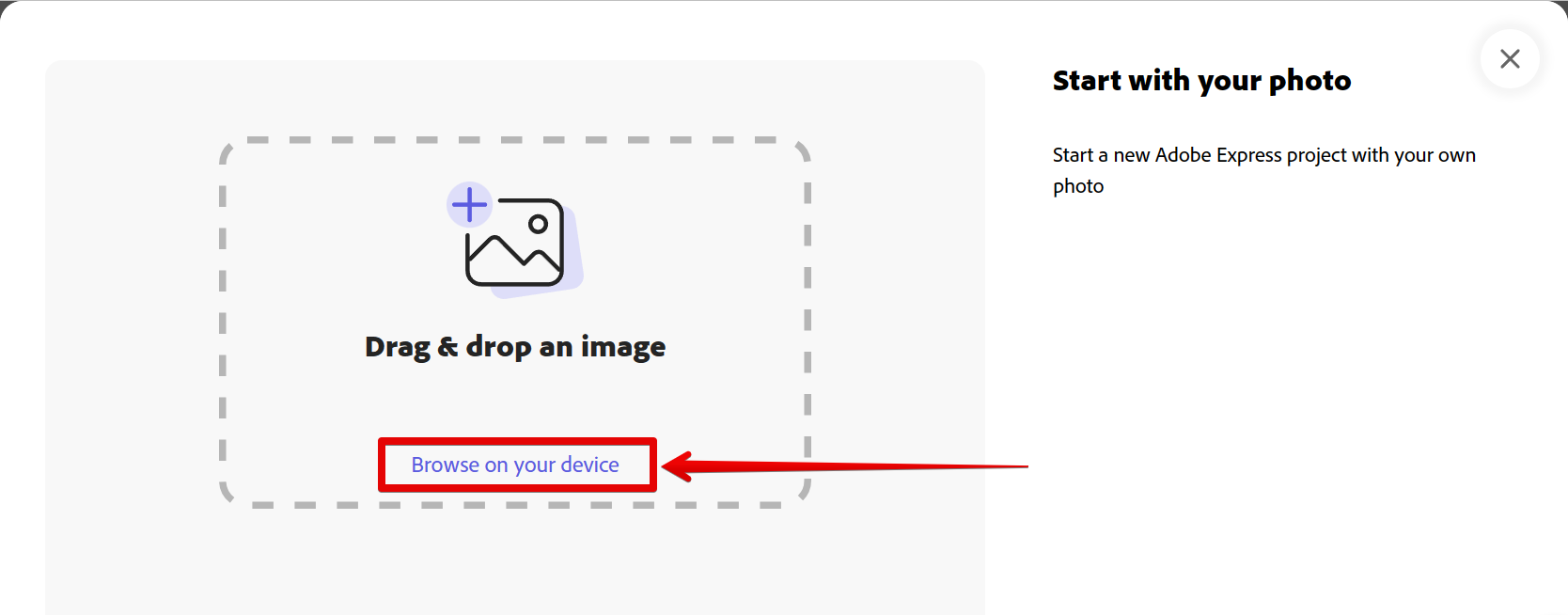Click the sun circle inside the picture icon
Screen dimensions: 1568x615
coord(538,224)
